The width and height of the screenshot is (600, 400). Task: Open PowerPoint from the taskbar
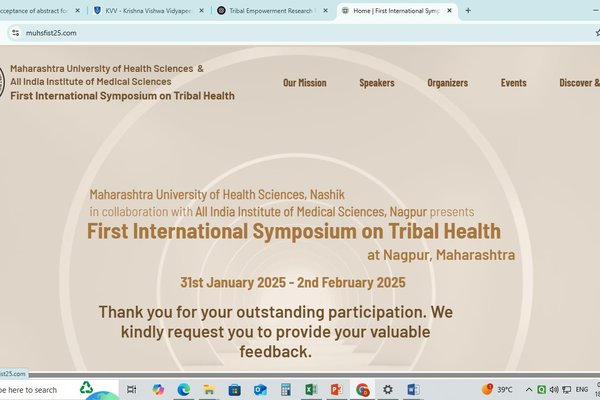coord(337,389)
